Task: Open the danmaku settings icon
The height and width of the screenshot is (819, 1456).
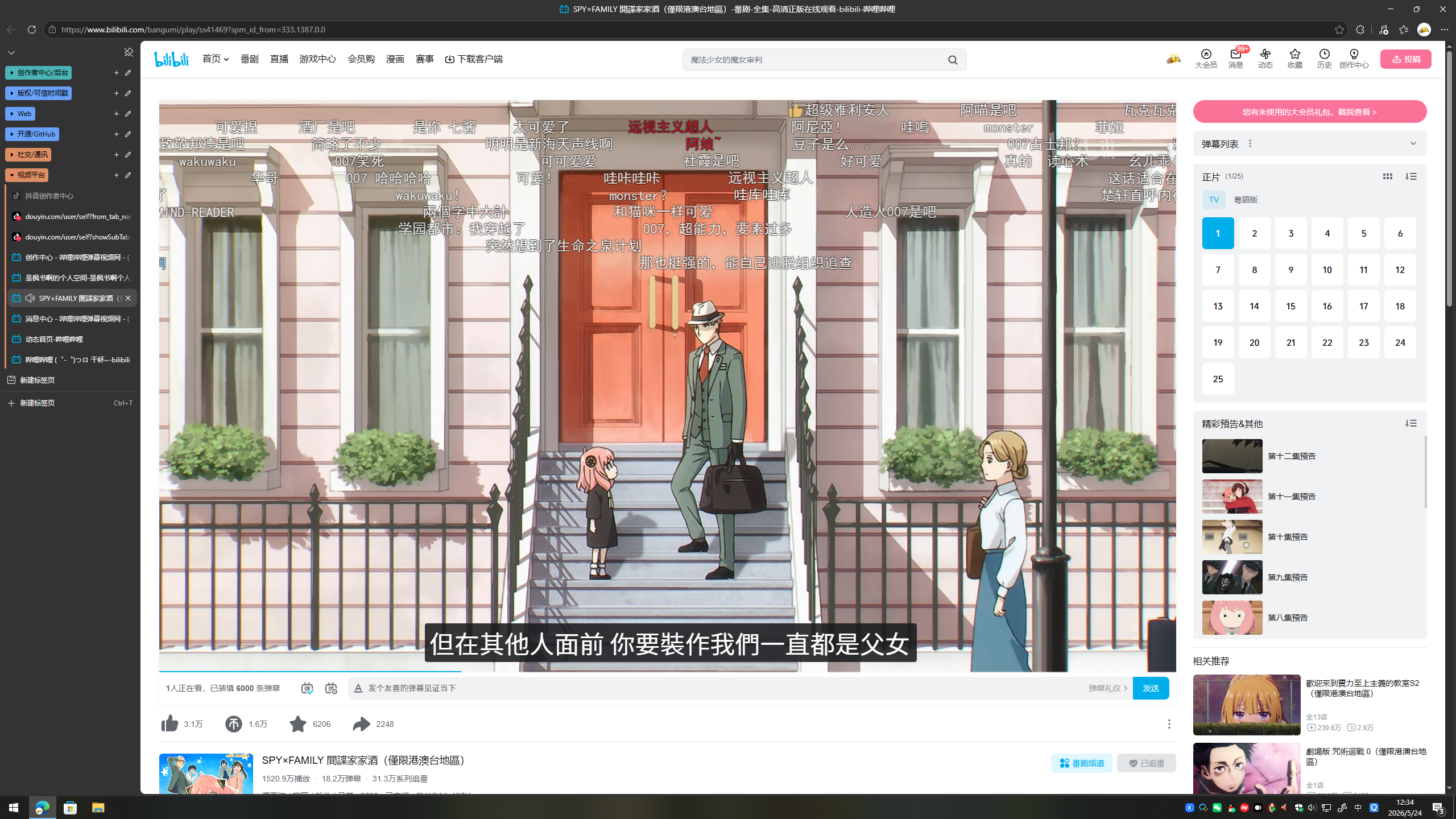Action: tap(331, 688)
